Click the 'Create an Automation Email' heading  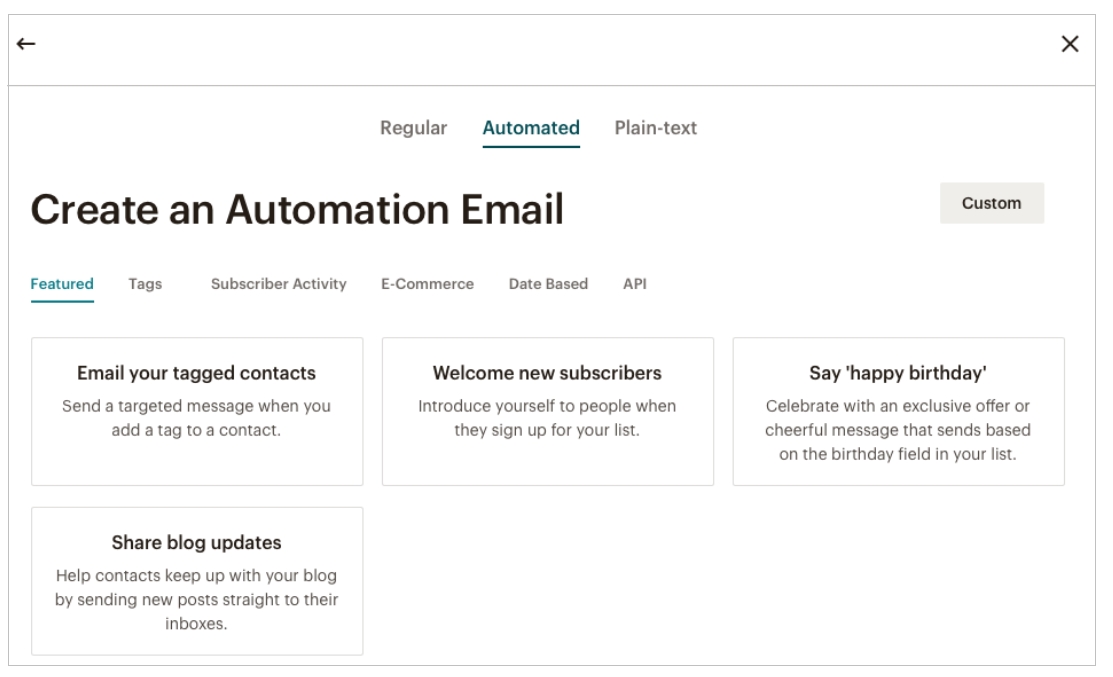(297, 210)
